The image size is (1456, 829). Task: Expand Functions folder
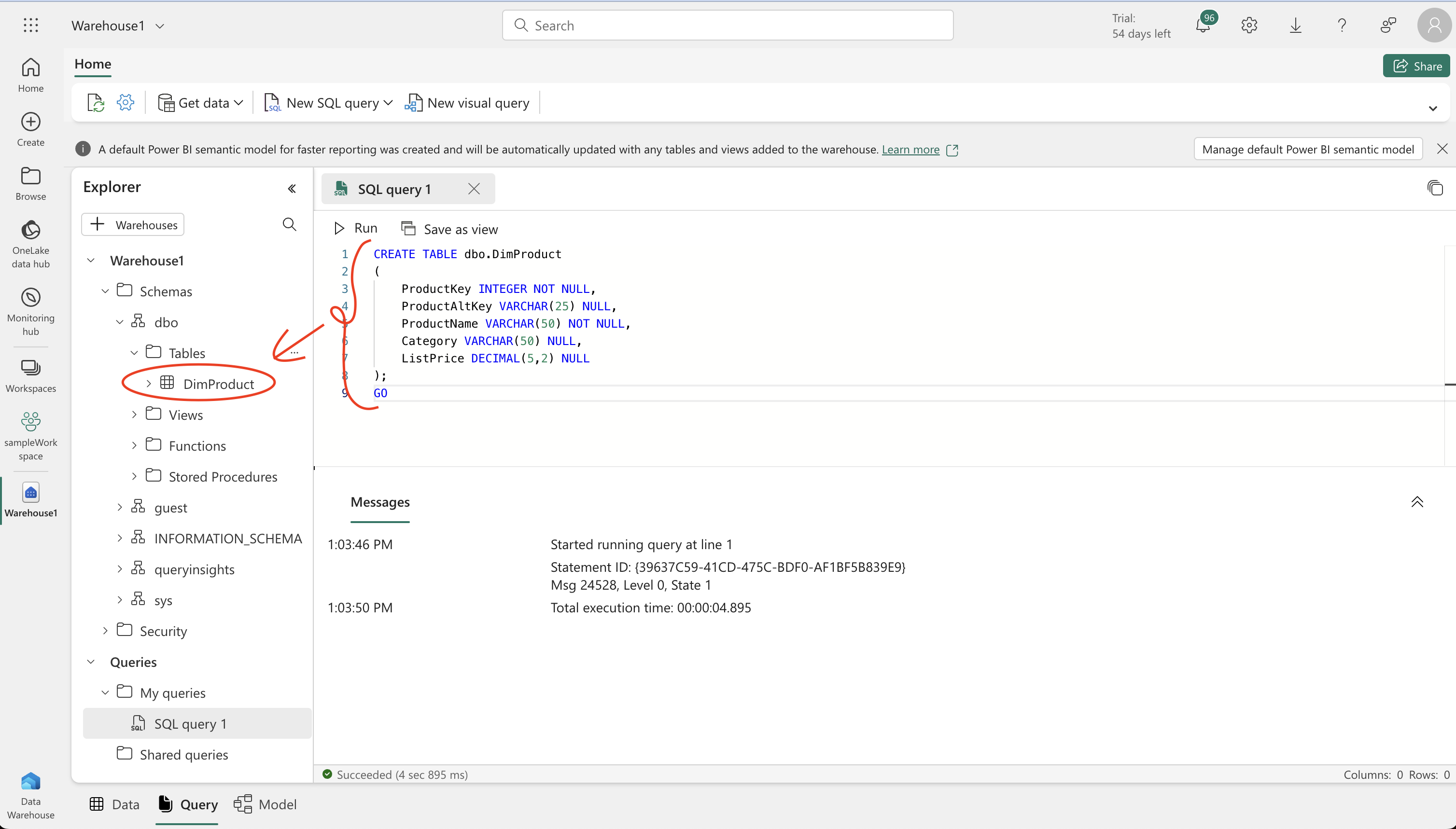coord(134,445)
